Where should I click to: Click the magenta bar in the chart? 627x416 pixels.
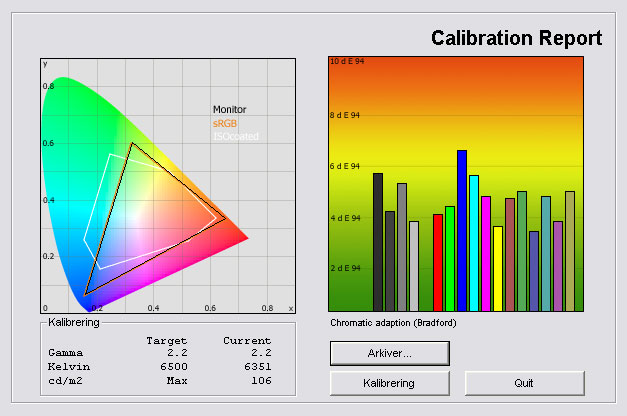[x=485, y=253]
